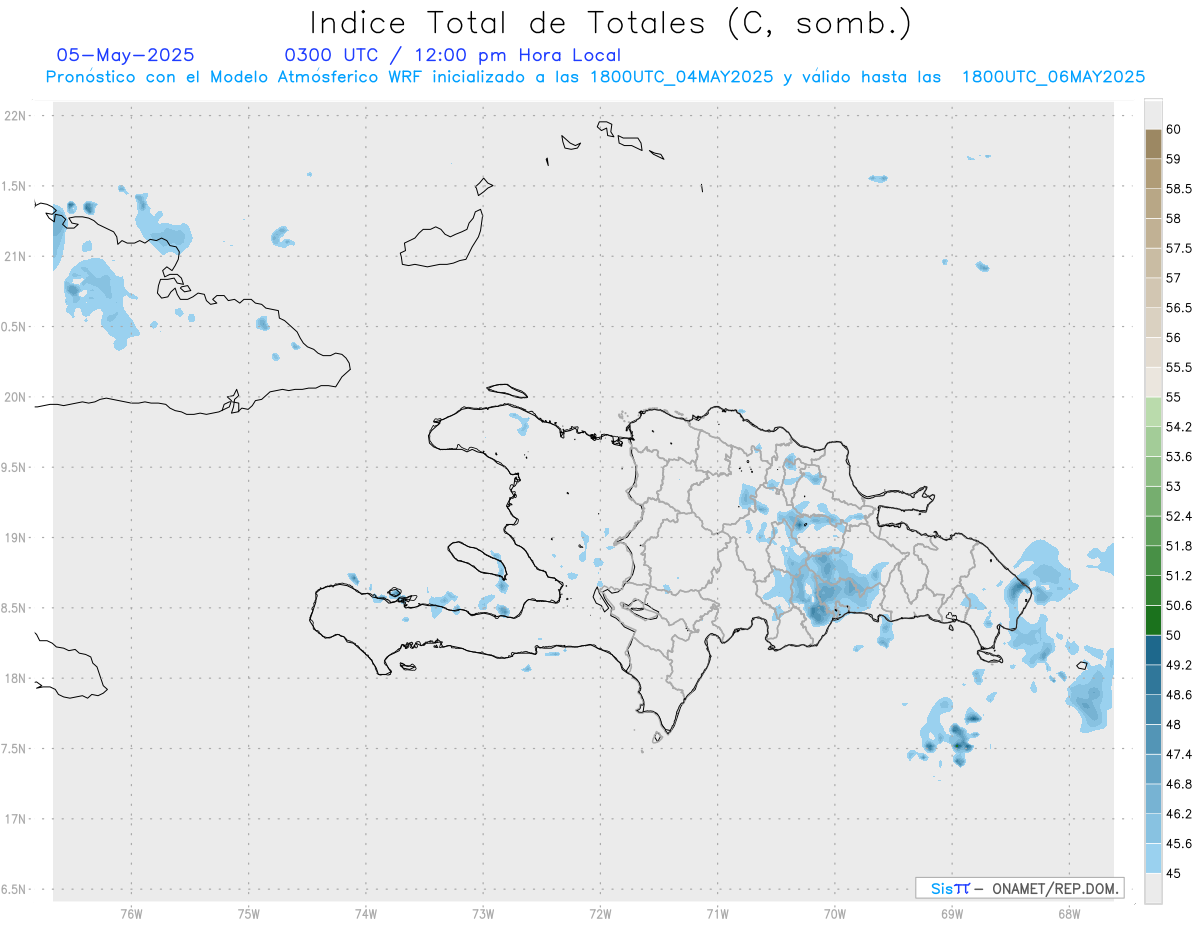Click the longitude label "70W"
Image resolution: width=1200 pixels, height=927 pixels.
(x=835, y=913)
